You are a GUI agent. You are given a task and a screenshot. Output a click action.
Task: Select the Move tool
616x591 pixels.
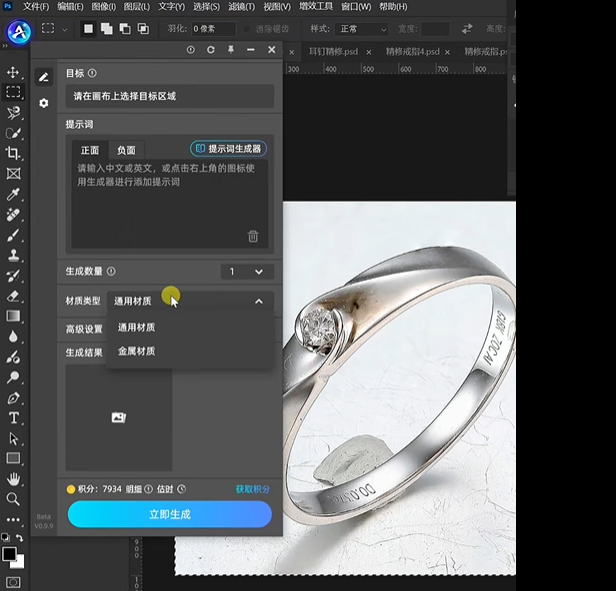13,72
